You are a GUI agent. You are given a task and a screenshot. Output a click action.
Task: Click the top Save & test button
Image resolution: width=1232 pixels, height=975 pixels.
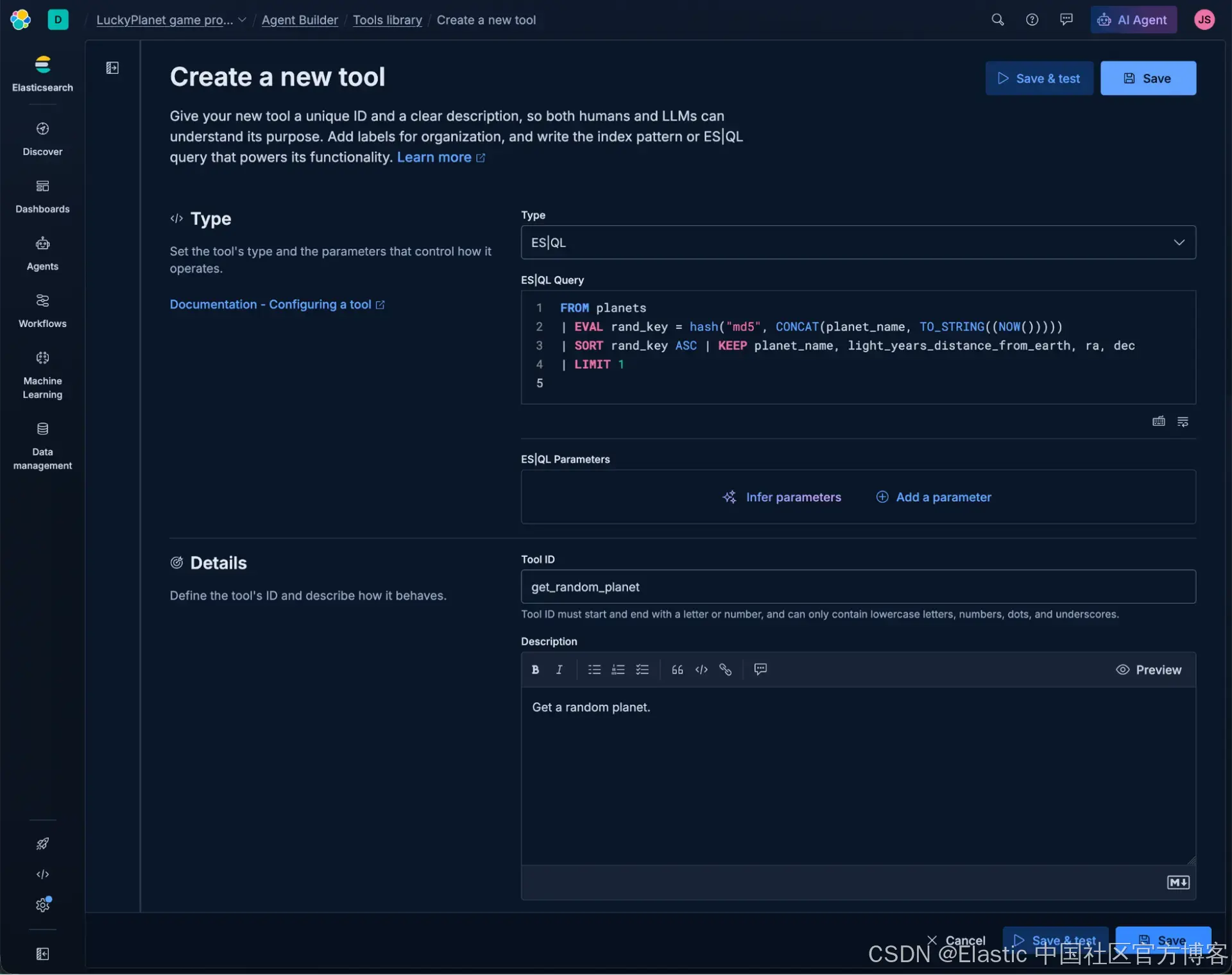[x=1039, y=78]
